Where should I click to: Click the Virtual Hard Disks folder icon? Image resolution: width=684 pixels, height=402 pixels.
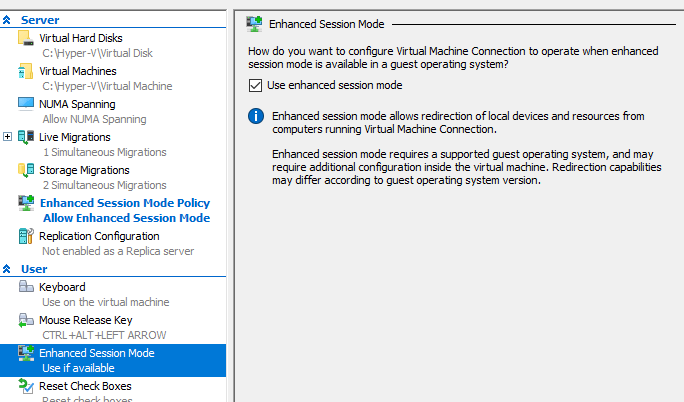click(x=26, y=38)
